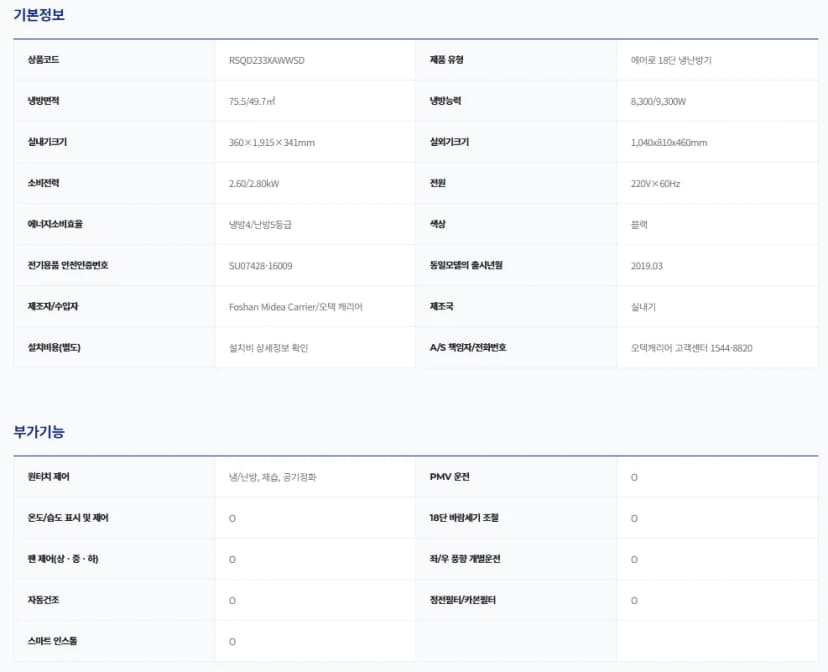
Task: Click the 220V×60Hz power value
Action: 655,184
